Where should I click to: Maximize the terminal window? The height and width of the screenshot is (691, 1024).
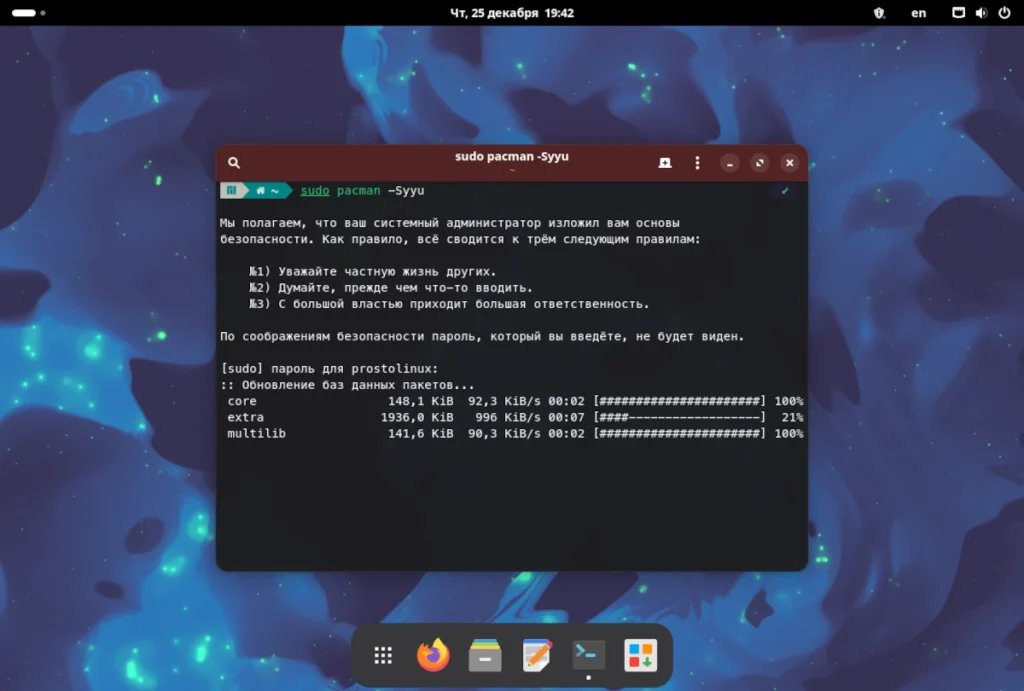point(760,163)
